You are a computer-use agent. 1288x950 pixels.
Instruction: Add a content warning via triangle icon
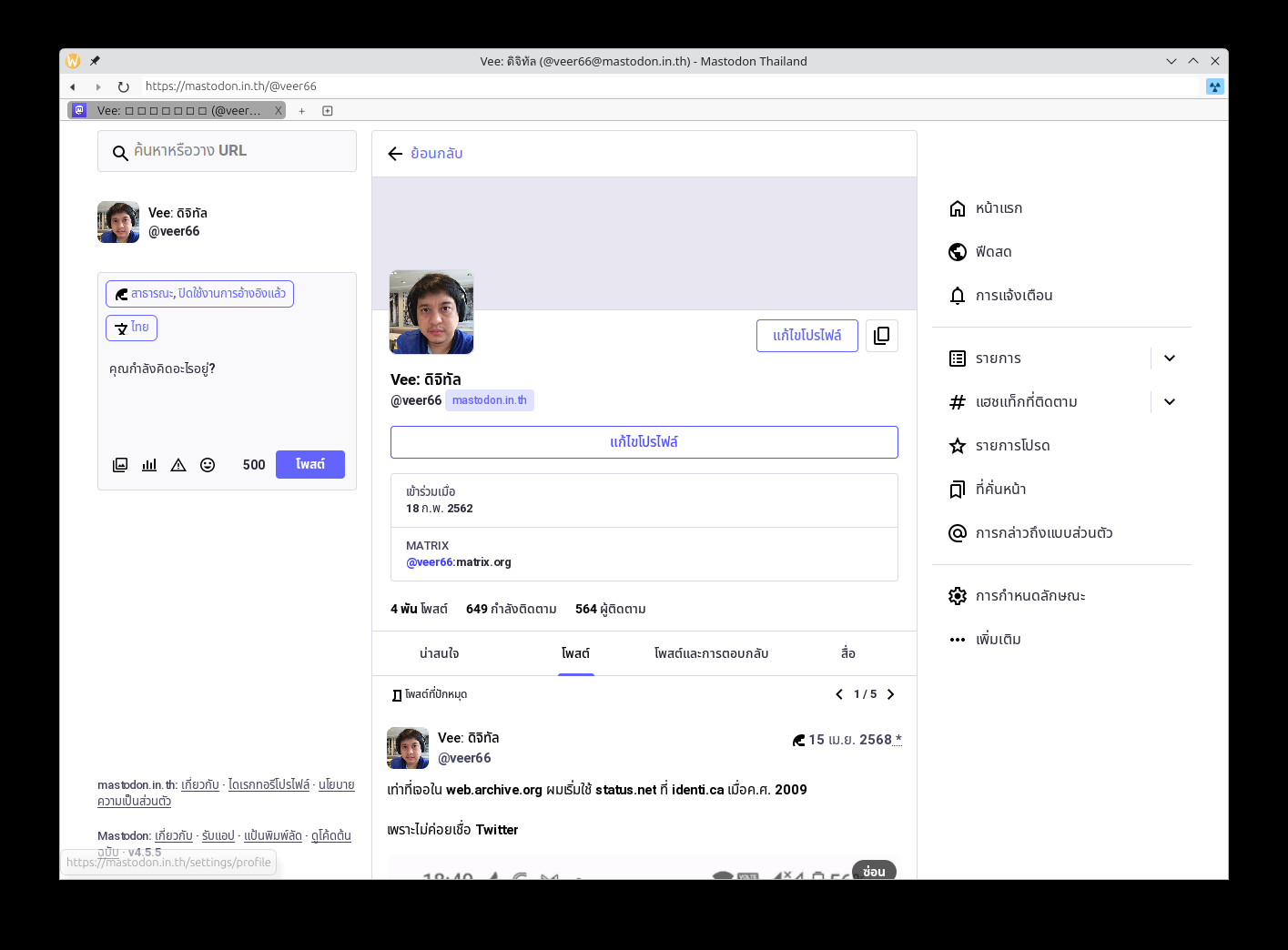point(178,465)
